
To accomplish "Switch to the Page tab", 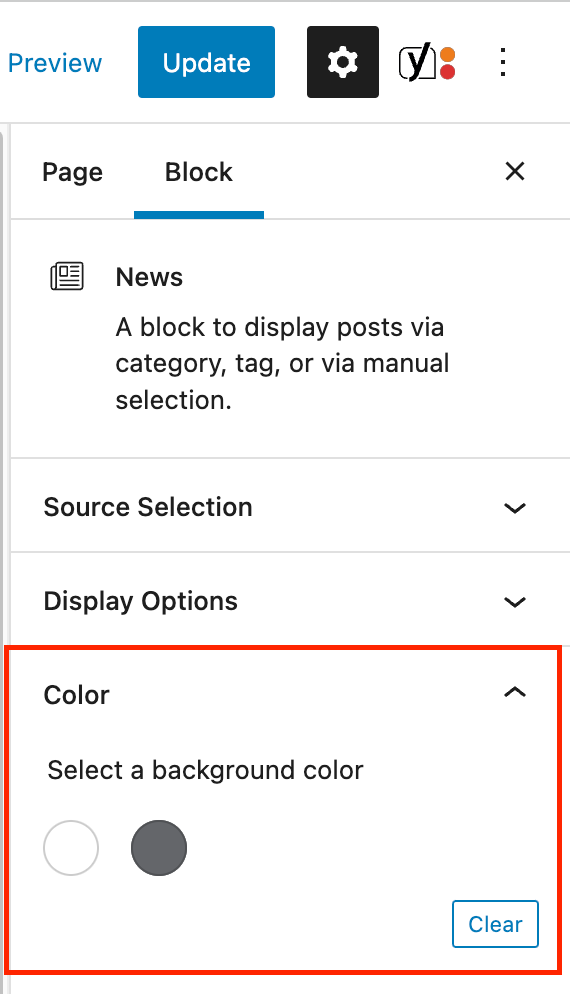I will coord(72,172).
